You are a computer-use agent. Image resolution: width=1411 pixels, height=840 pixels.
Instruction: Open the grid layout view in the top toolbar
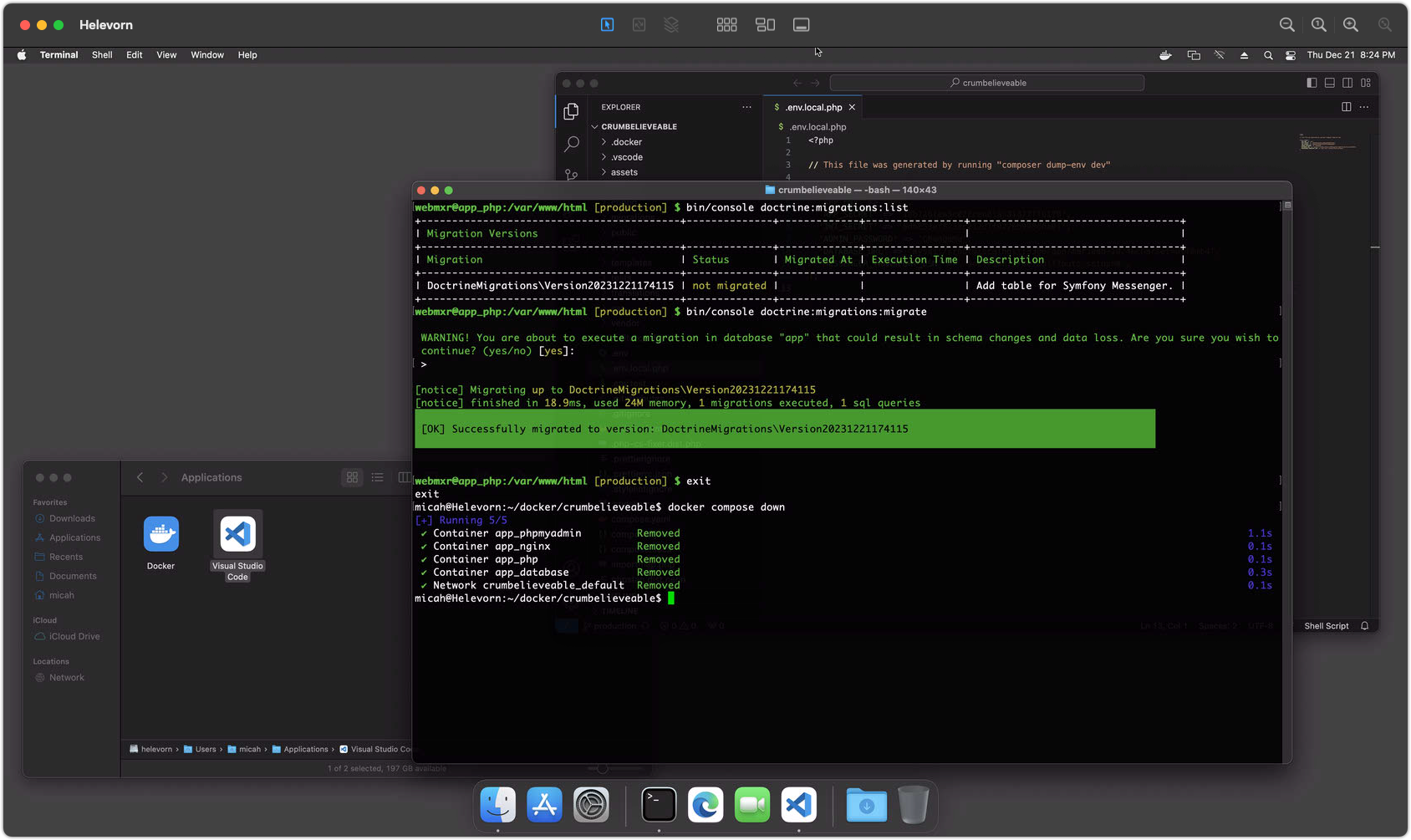point(726,24)
